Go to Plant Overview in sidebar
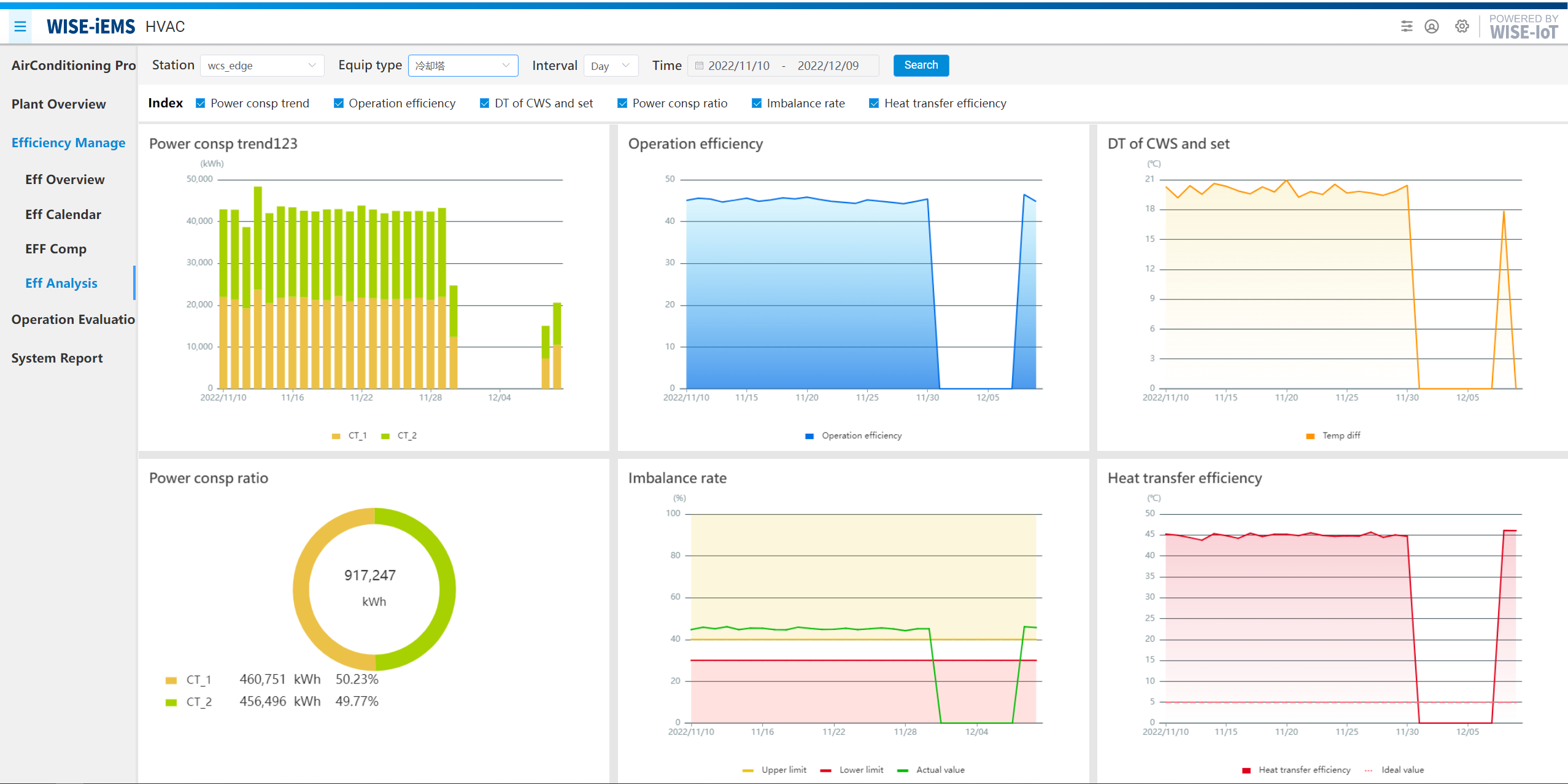 point(59,104)
